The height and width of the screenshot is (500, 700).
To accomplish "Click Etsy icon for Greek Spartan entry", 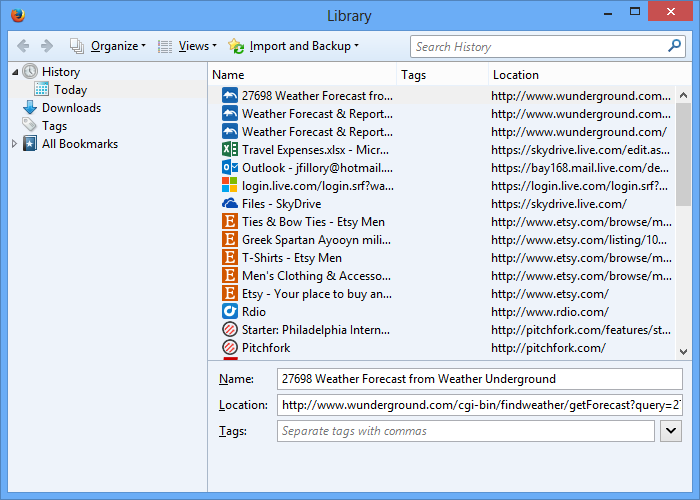I will 229,239.
